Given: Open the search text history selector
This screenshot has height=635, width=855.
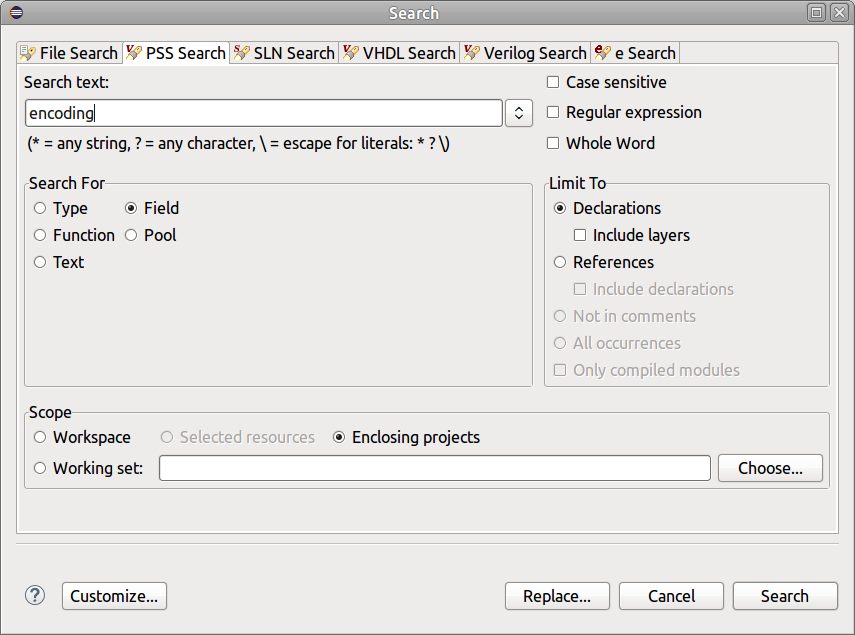Looking at the screenshot, I should click(518, 113).
